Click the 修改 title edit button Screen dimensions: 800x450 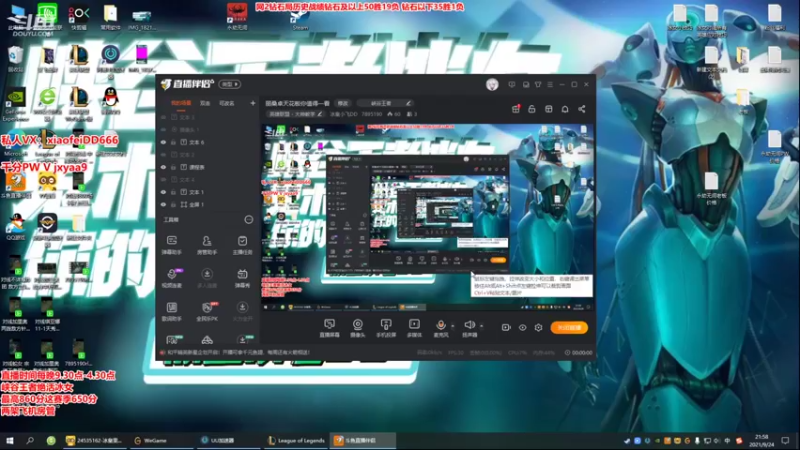343,103
